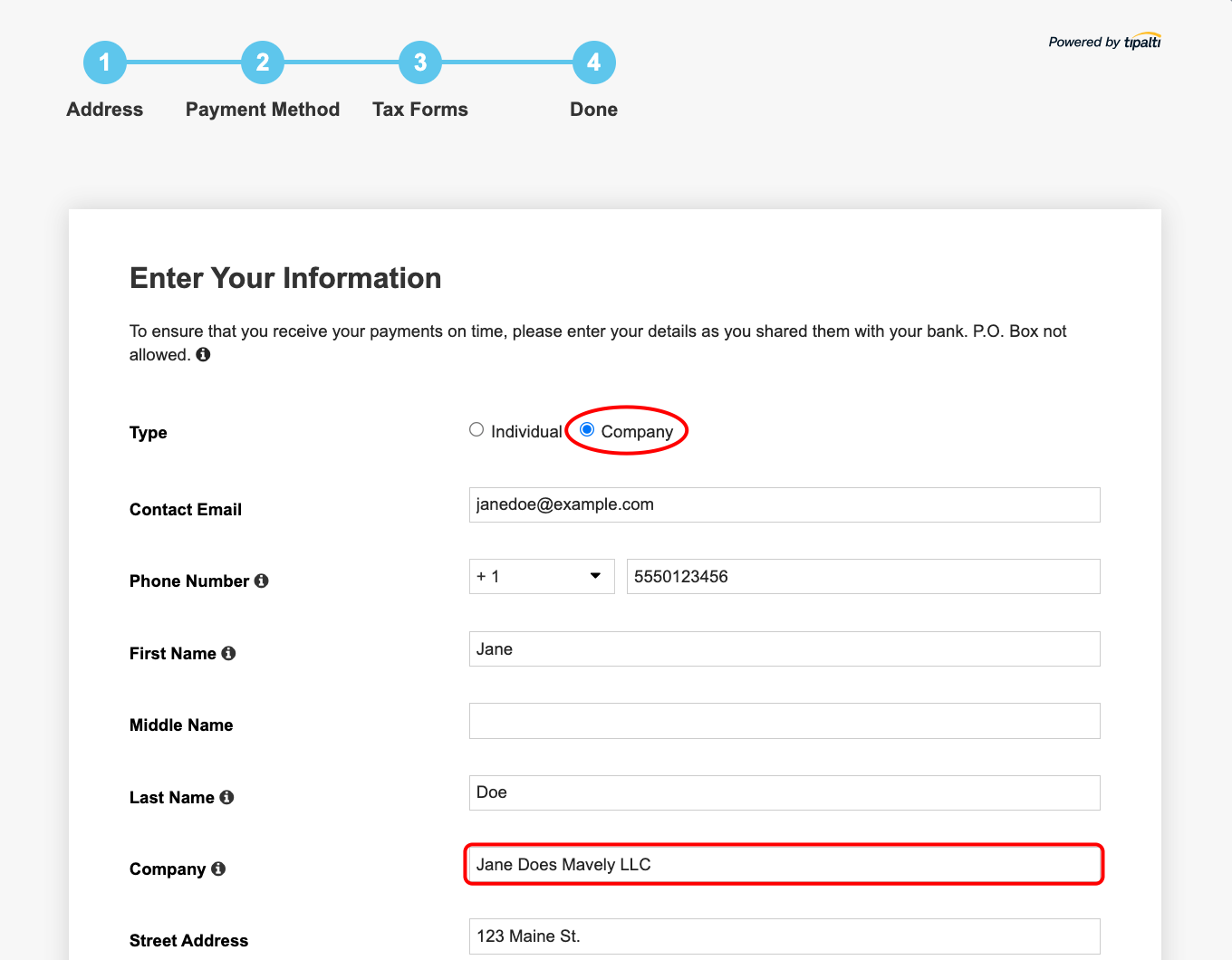Select the Individual radio button
Viewport: 1232px width, 960px height.
(x=476, y=429)
